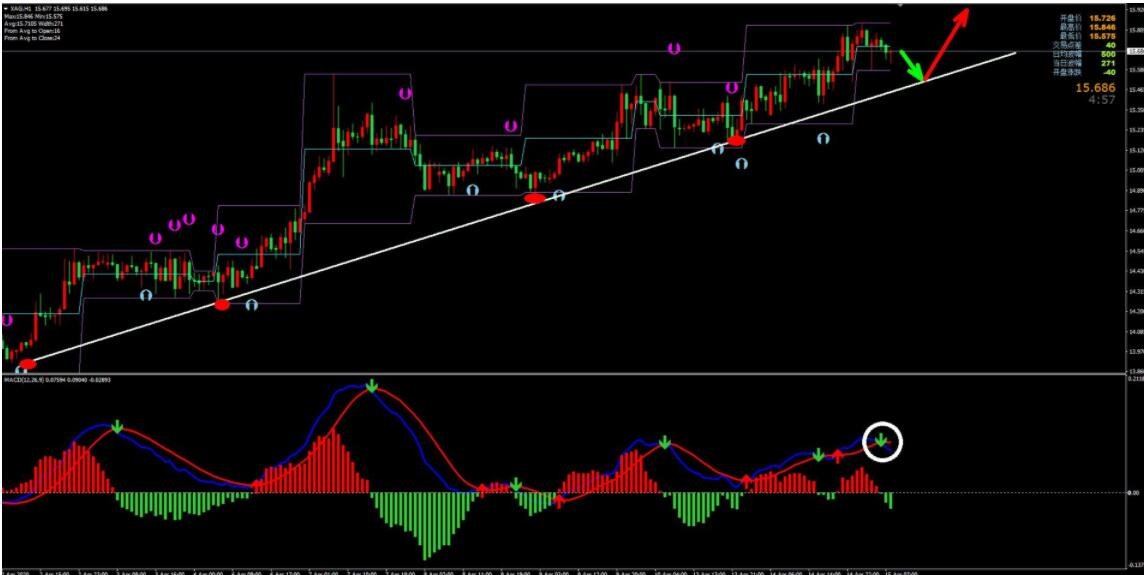This screenshot has width=1144, height=575.
Task: Click the 日均波幅 value 500
Action: 1108,54
